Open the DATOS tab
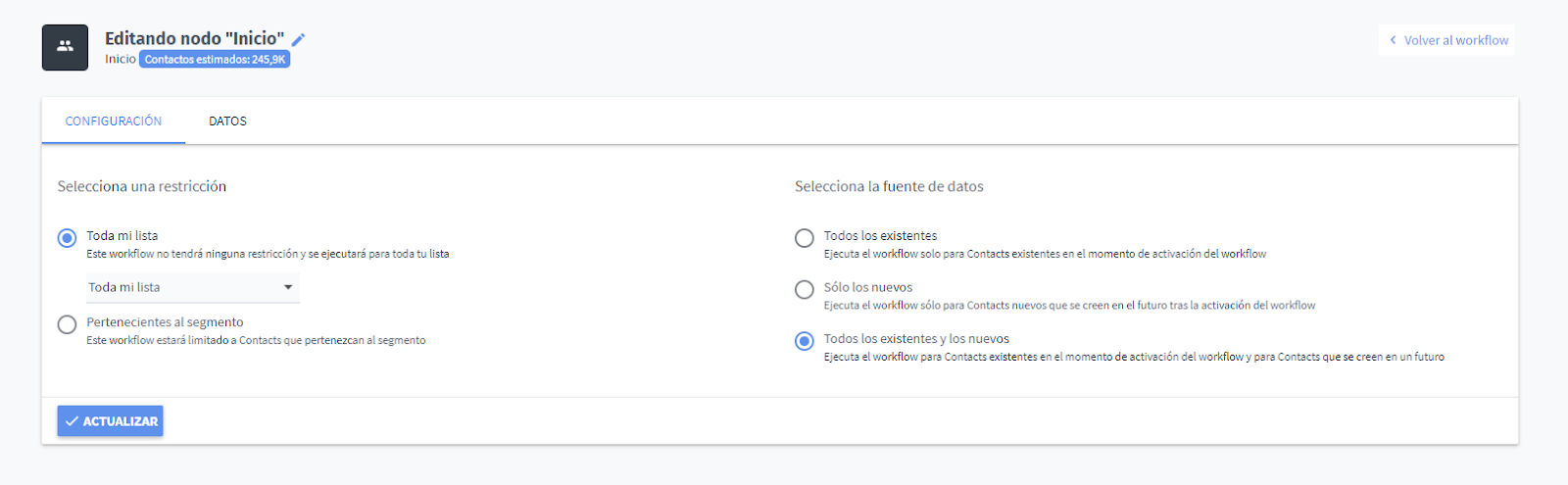This screenshot has width=1568, height=485. pos(227,121)
